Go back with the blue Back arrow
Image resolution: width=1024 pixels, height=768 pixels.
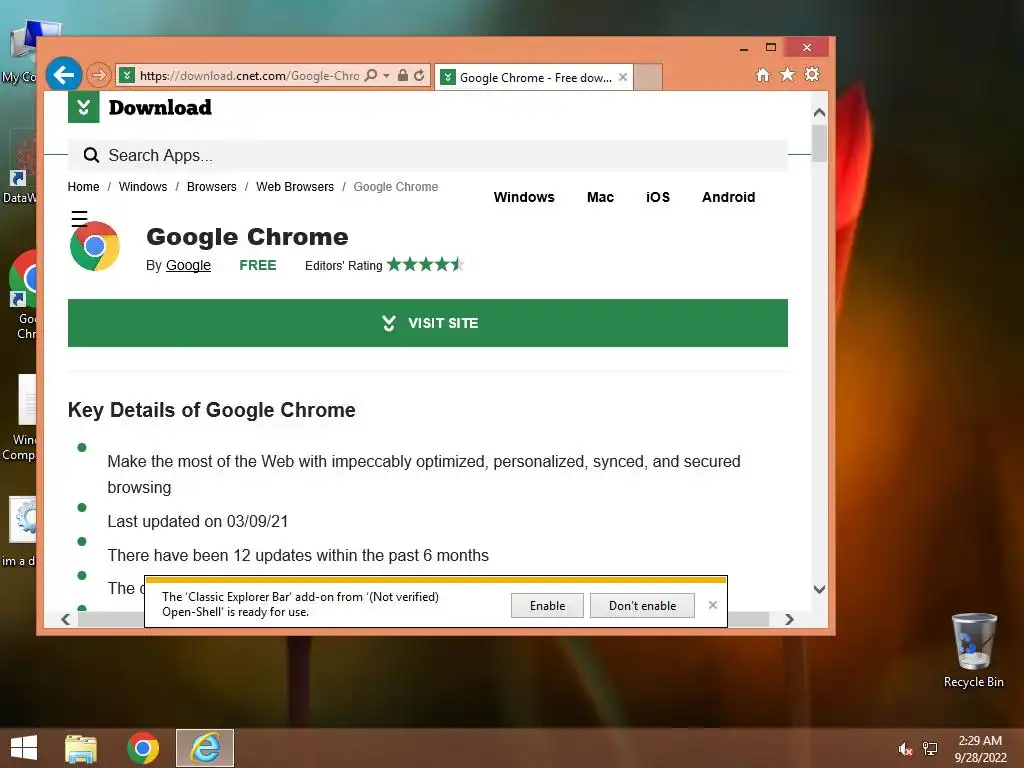pos(63,75)
